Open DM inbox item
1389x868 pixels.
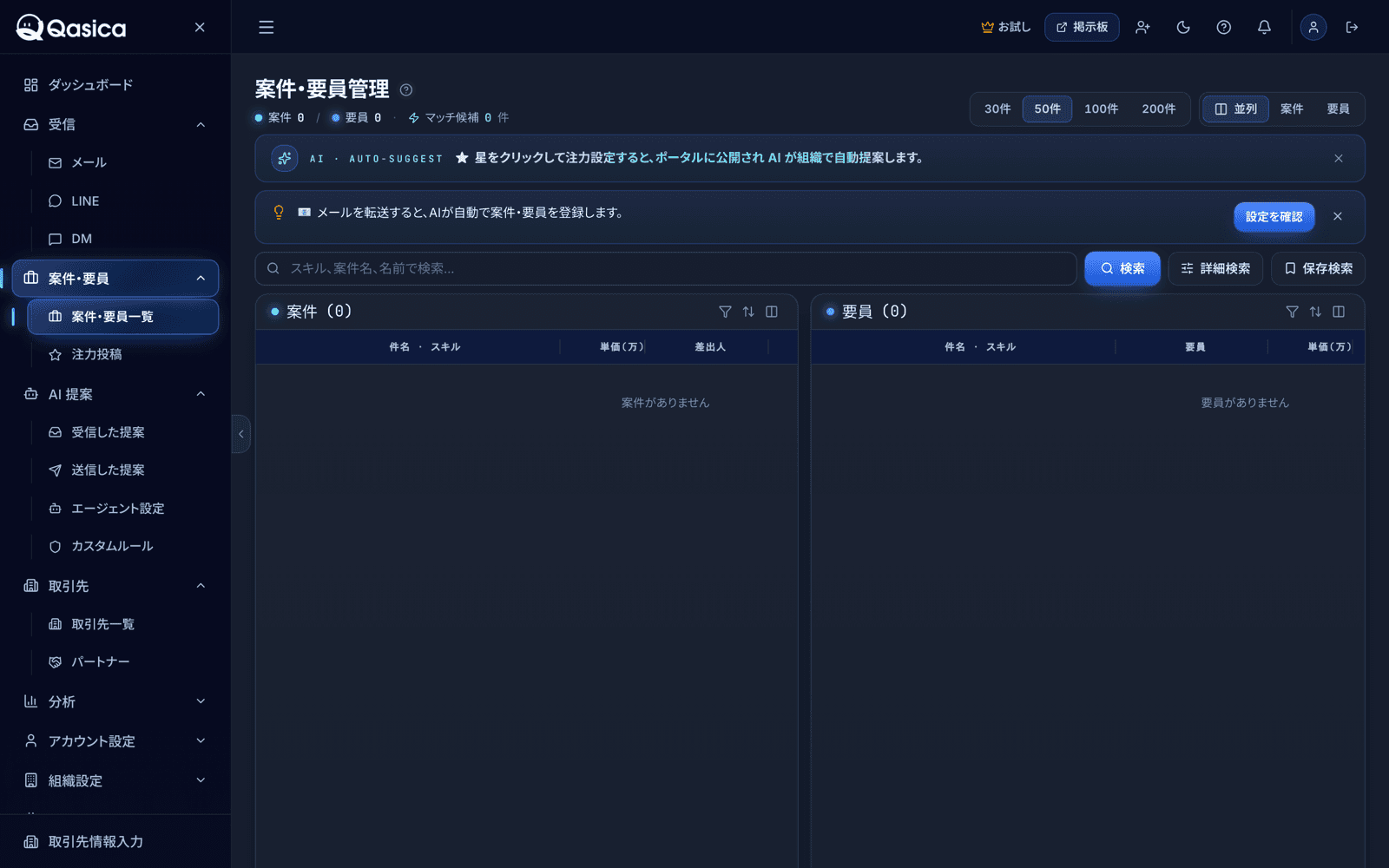(123, 239)
